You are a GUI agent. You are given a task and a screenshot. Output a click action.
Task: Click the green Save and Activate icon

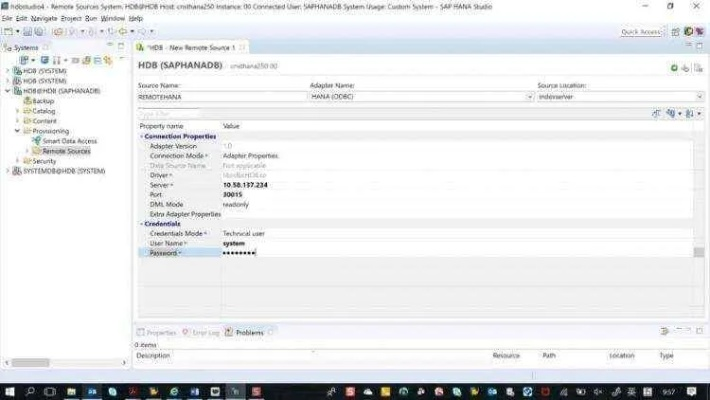tap(674, 67)
